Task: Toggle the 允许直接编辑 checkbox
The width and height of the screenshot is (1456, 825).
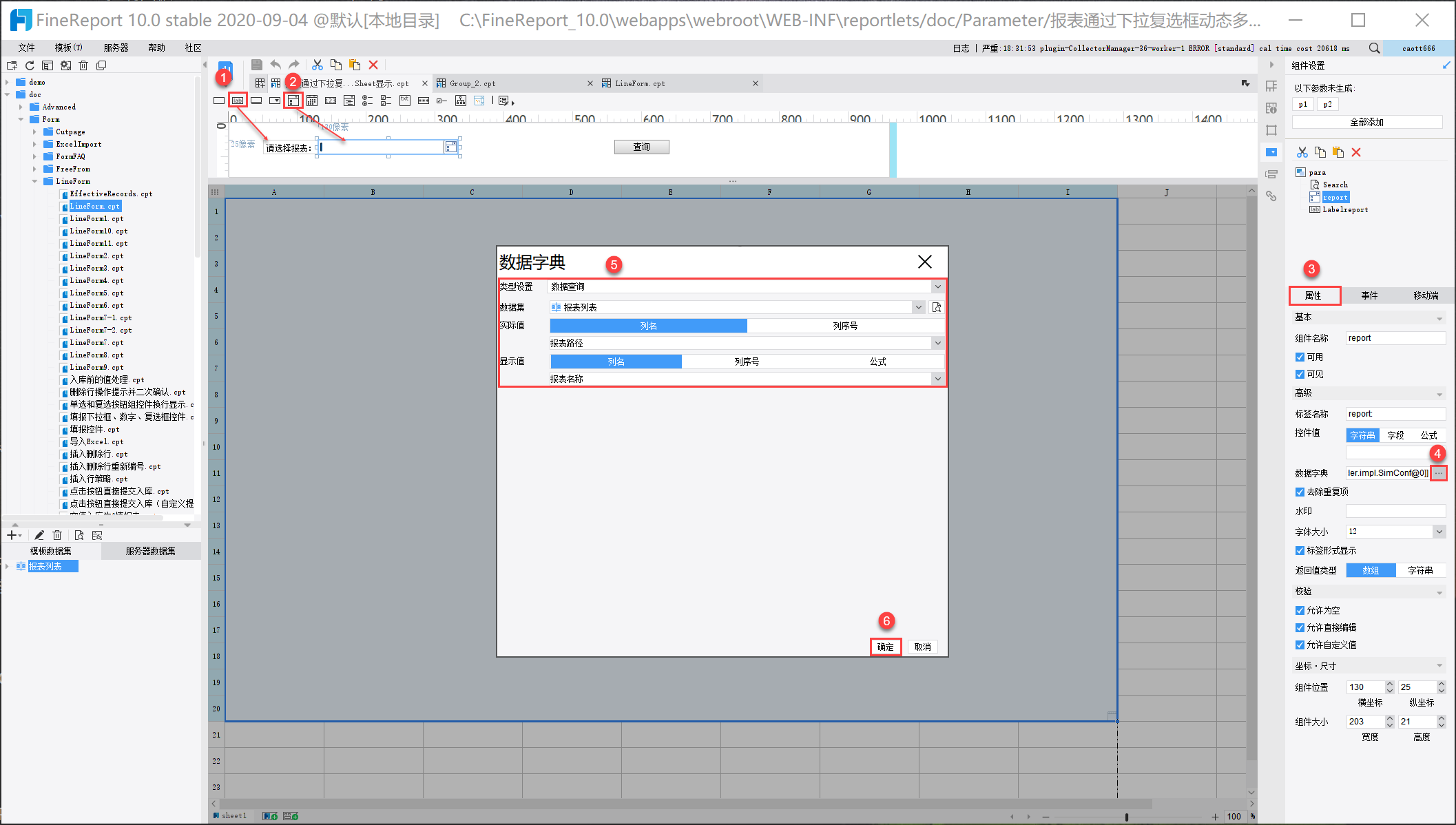Action: 1300,627
